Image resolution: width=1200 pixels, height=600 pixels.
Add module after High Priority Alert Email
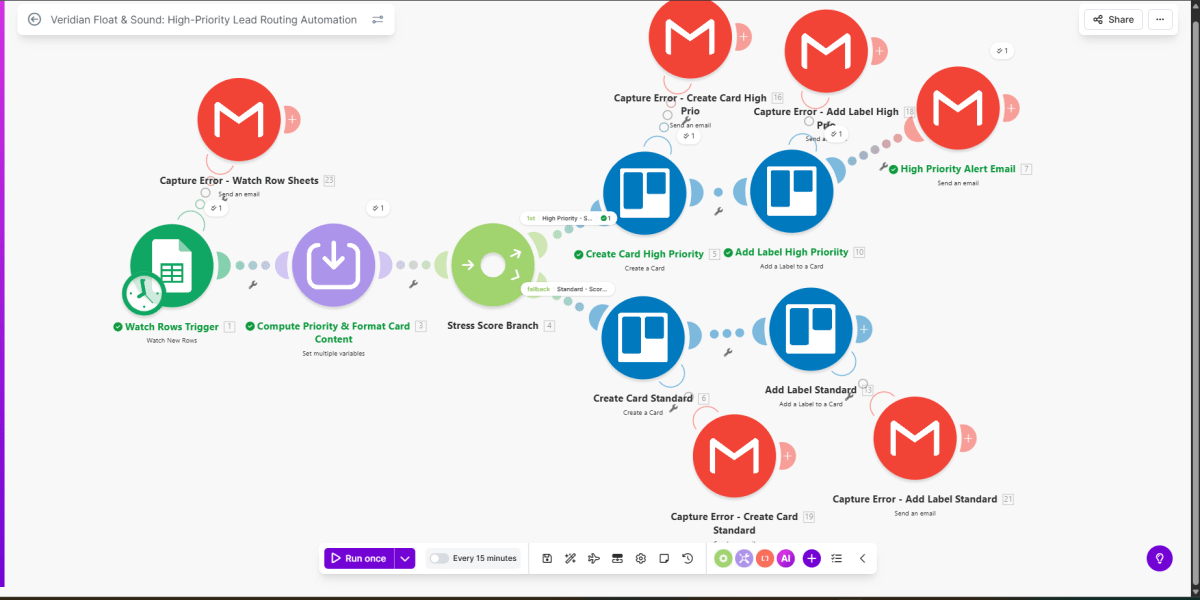[1011, 108]
